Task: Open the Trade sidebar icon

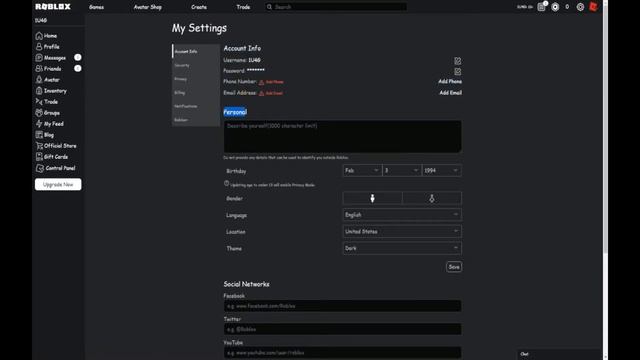Action: [x=39, y=102]
